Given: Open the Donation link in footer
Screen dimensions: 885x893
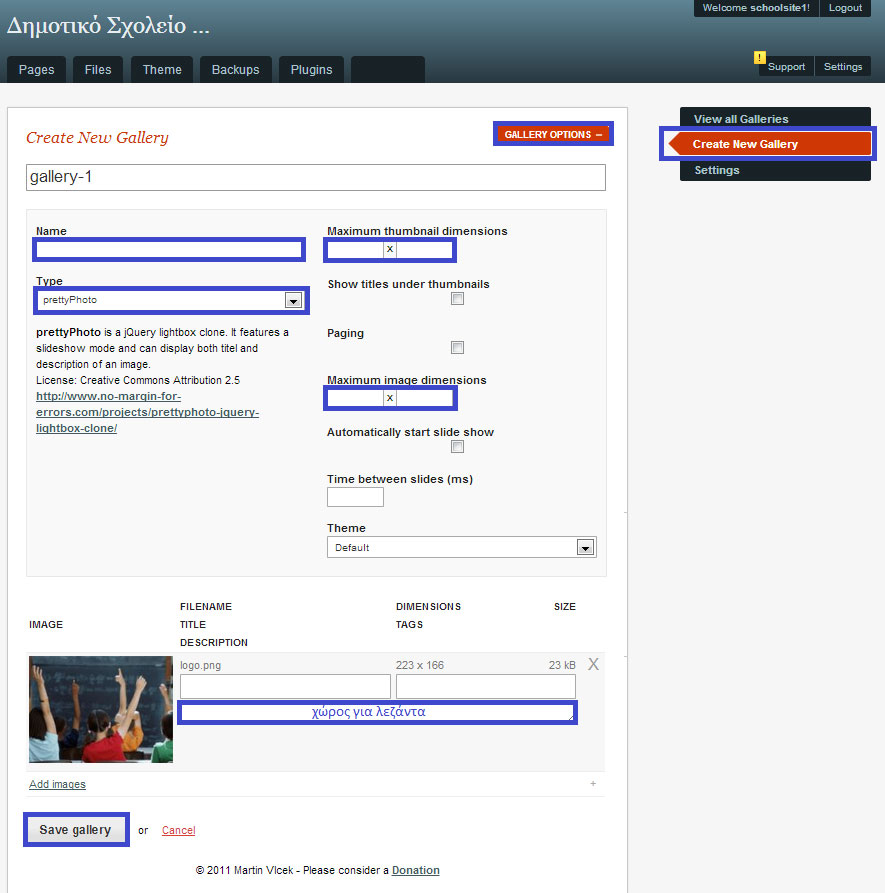Looking at the screenshot, I should (415, 870).
